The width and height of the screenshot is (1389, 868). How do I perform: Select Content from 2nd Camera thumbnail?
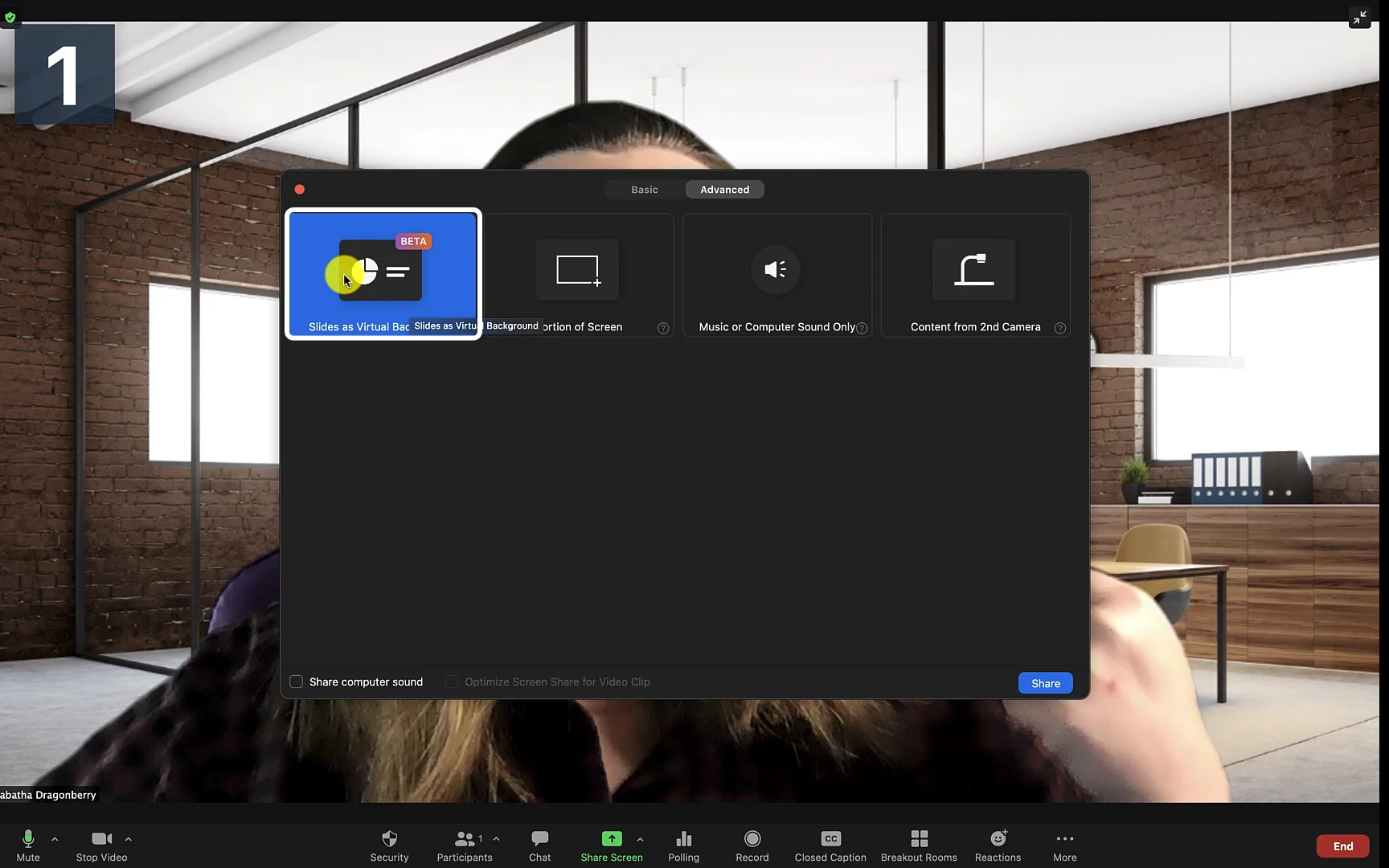click(975, 275)
